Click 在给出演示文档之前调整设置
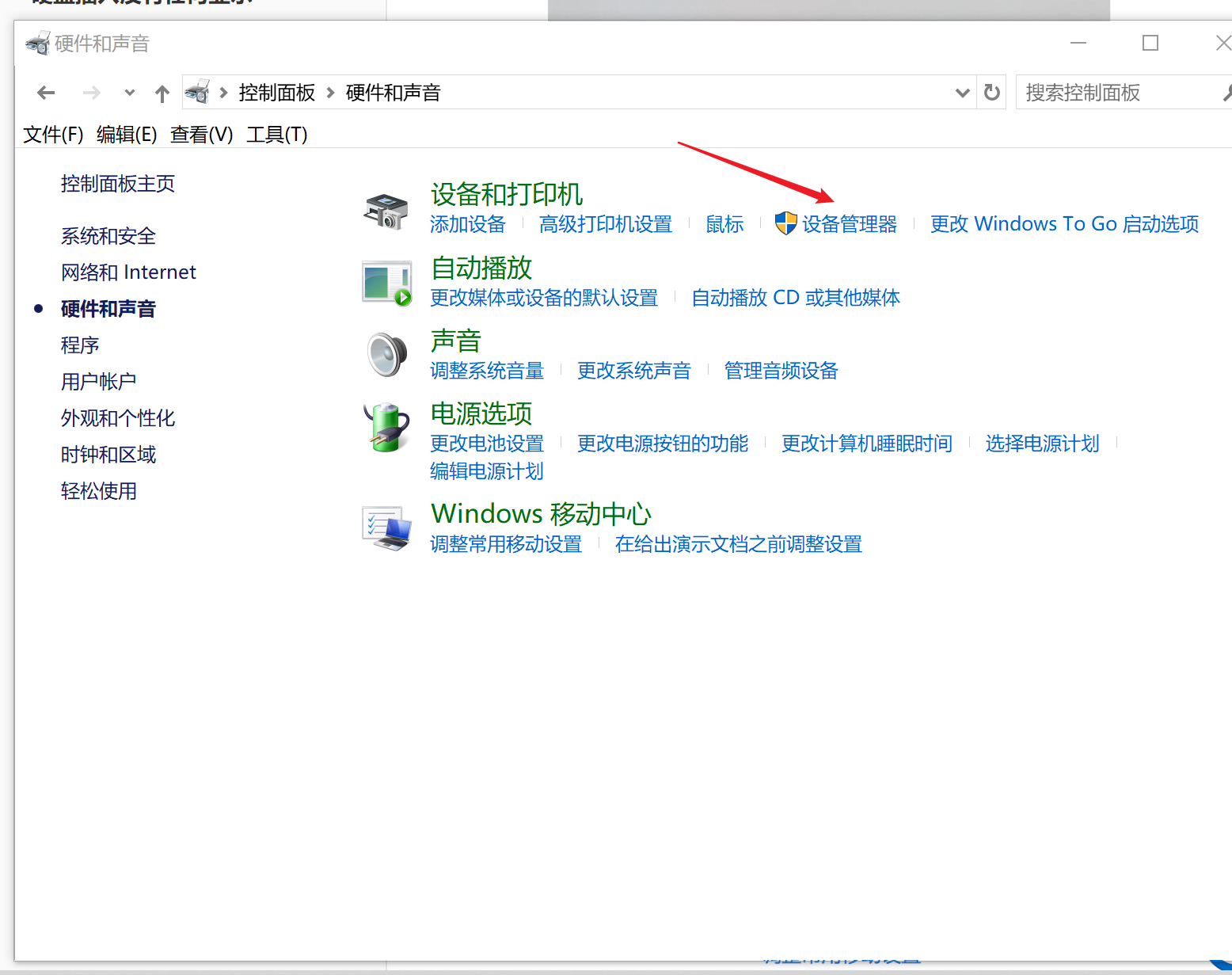This screenshot has width=1232, height=975. coord(739,544)
